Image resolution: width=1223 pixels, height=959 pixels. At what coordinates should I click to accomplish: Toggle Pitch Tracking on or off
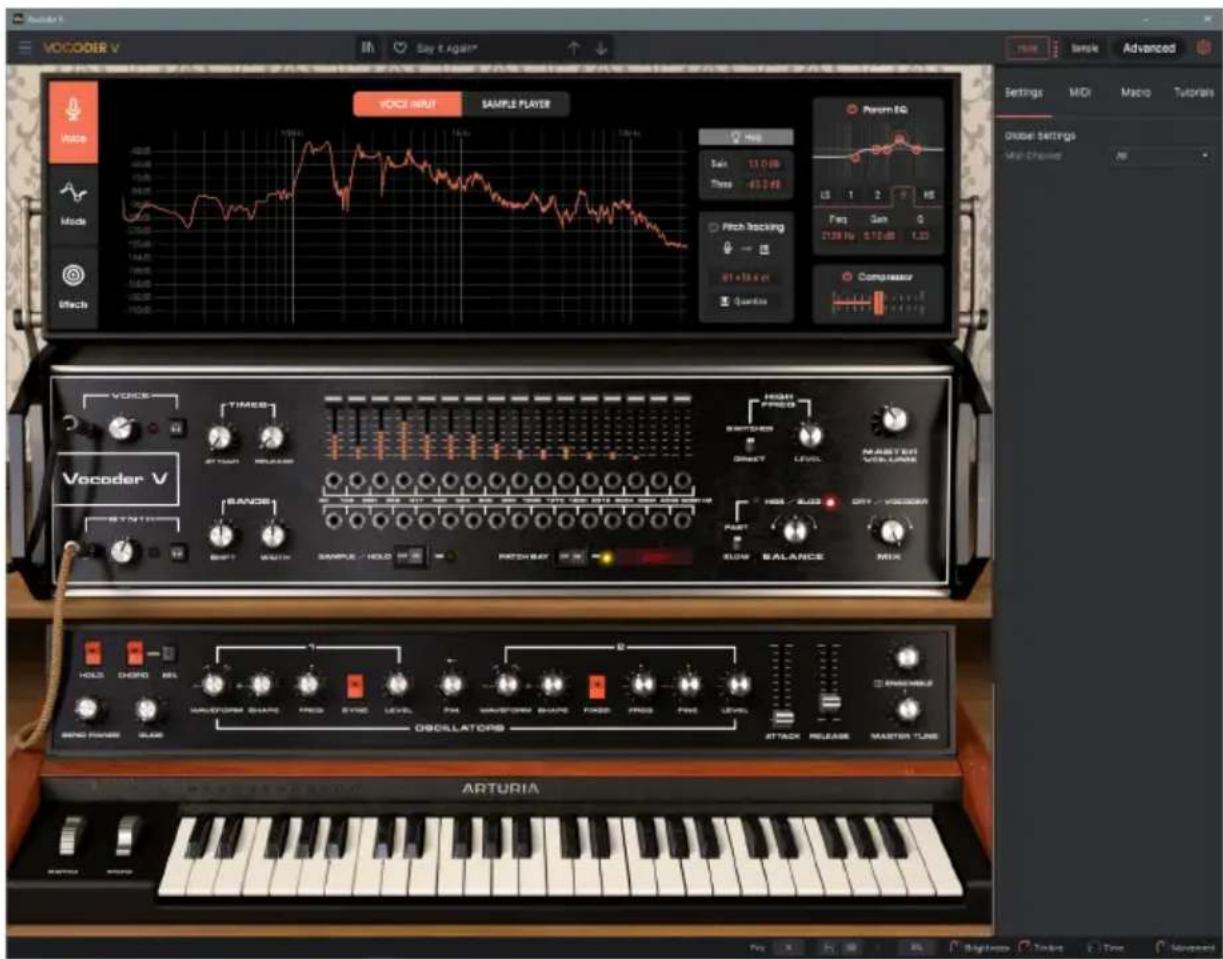pyautogui.click(x=711, y=227)
